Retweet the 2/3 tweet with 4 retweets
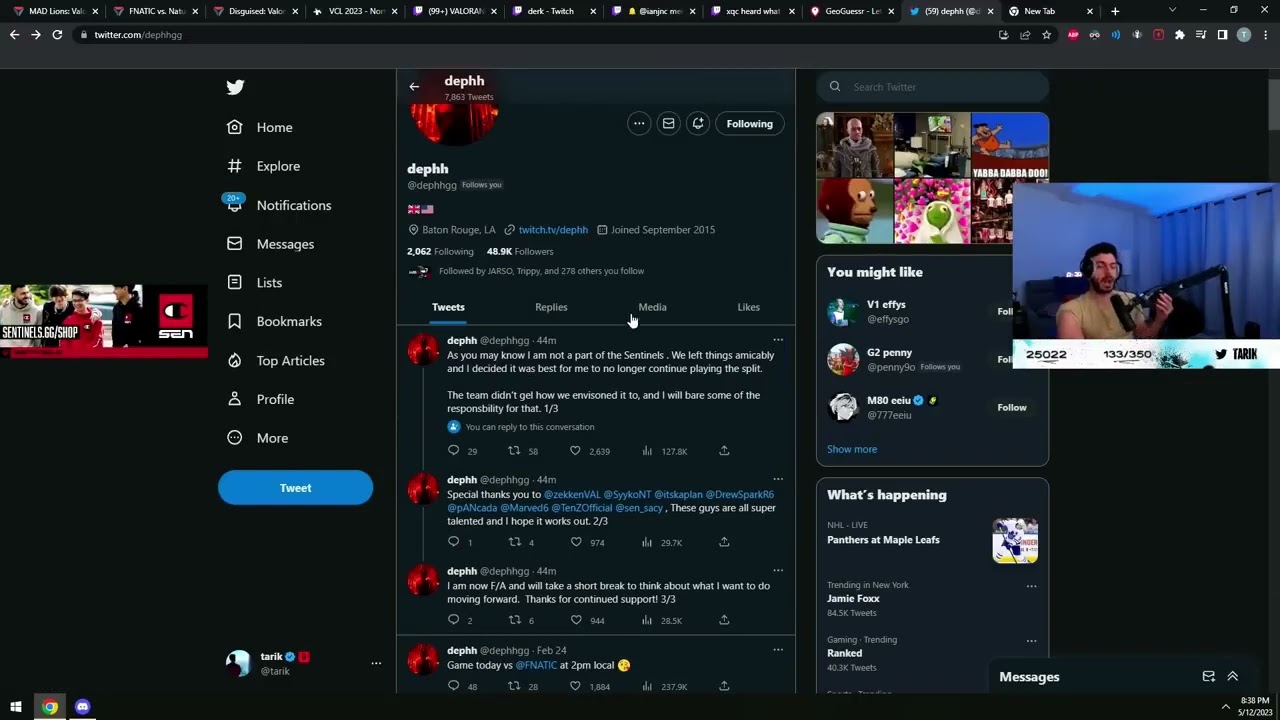The height and width of the screenshot is (720, 1280). [x=515, y=542]
